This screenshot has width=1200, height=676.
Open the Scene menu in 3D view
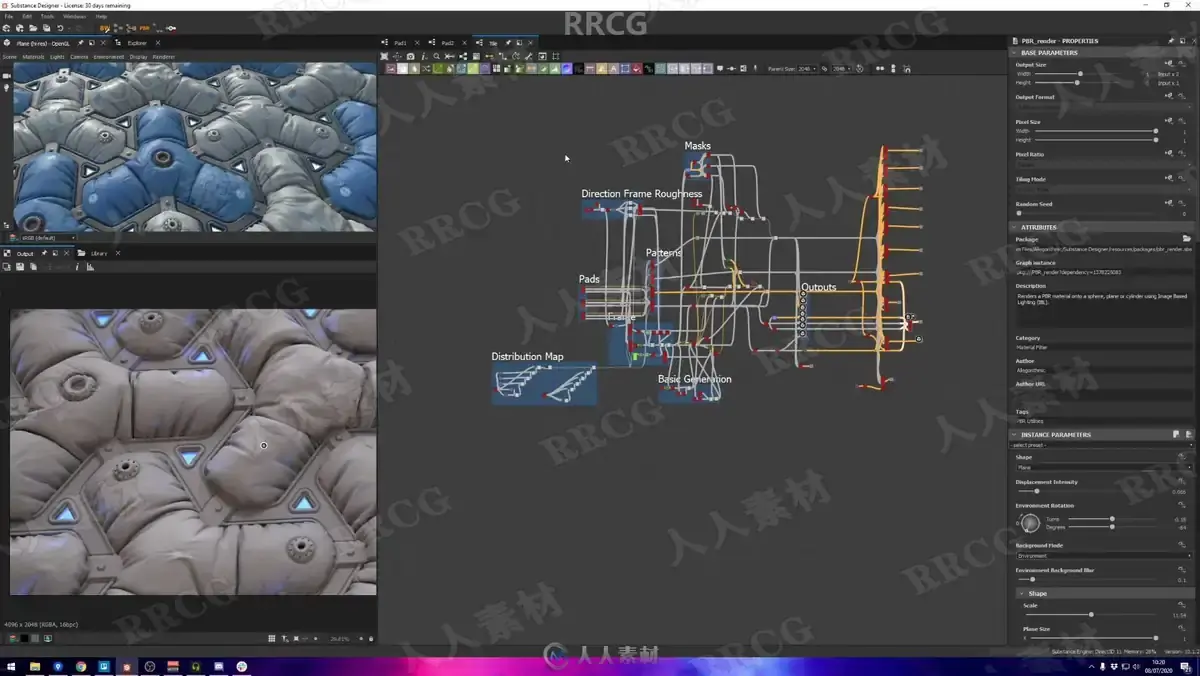pos(9,57)
